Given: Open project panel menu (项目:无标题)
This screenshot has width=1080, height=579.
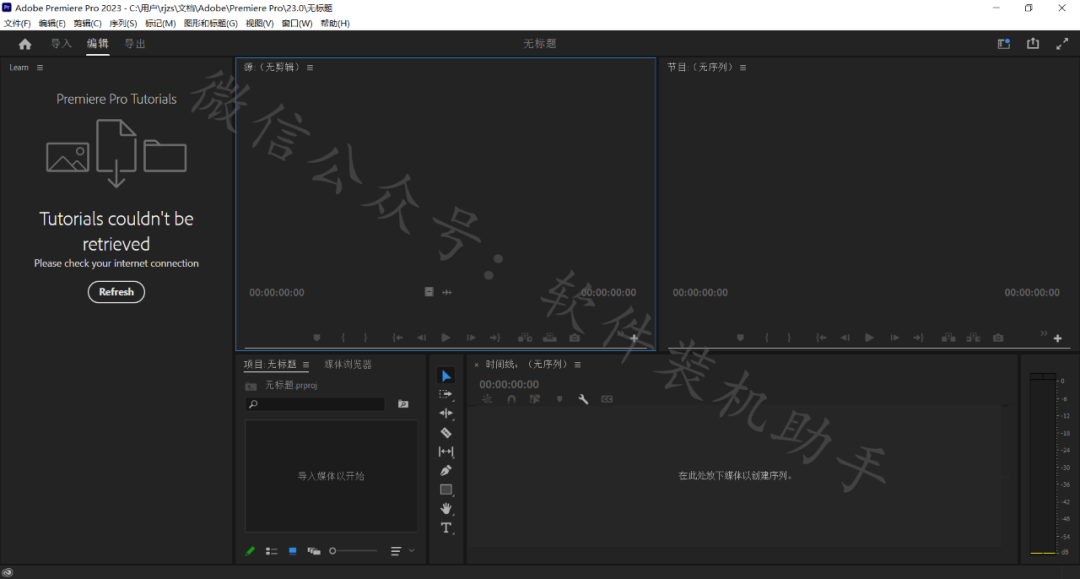Looking at the screenshot, I should tap(306, 365).
